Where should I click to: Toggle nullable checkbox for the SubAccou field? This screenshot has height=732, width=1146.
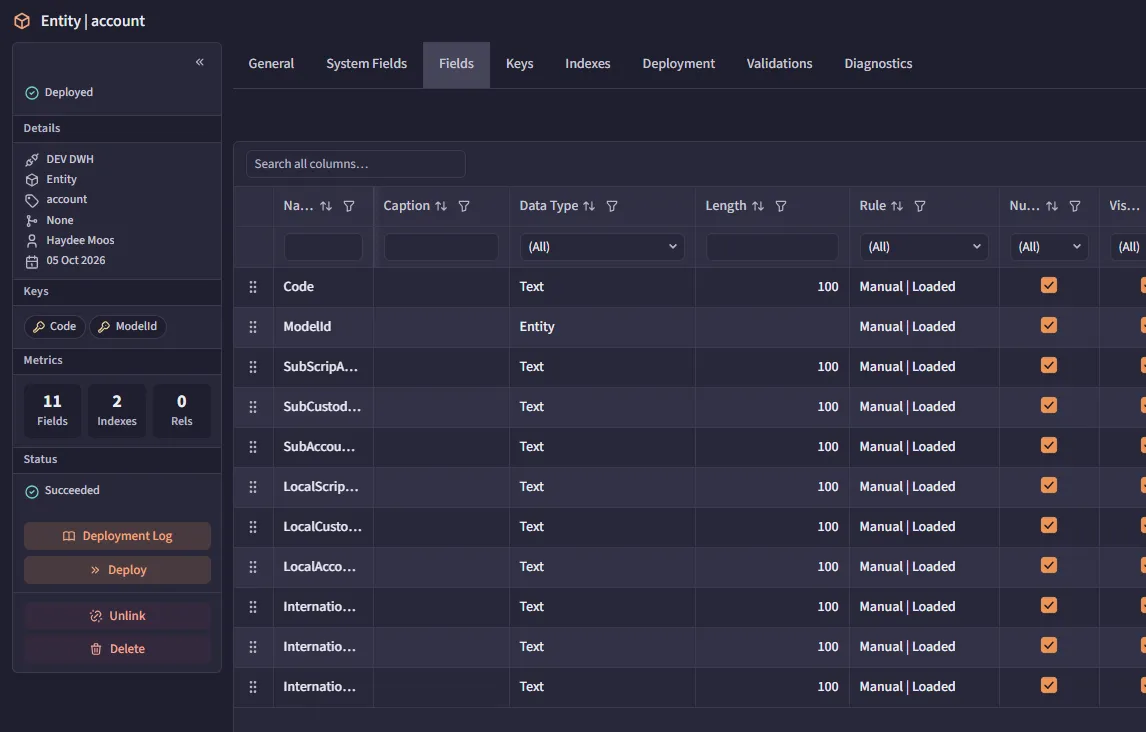click(1049, 445)
